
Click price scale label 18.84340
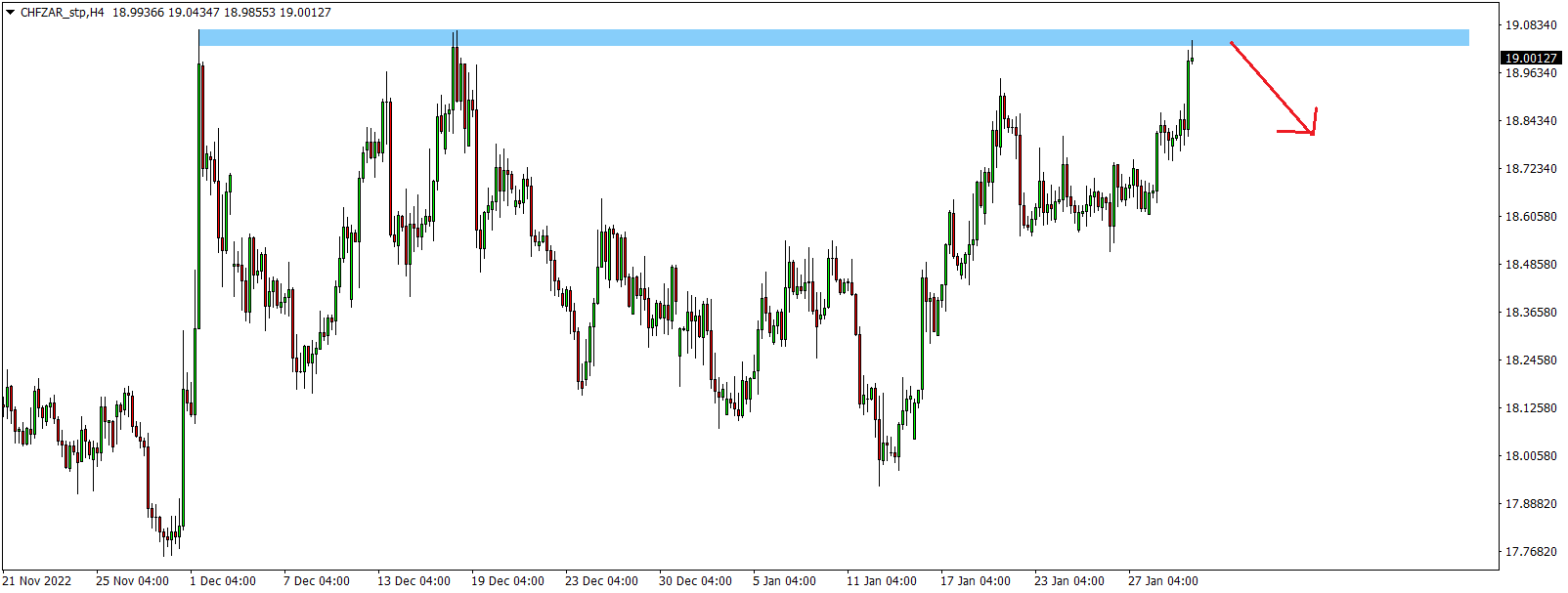point(1531,121)
